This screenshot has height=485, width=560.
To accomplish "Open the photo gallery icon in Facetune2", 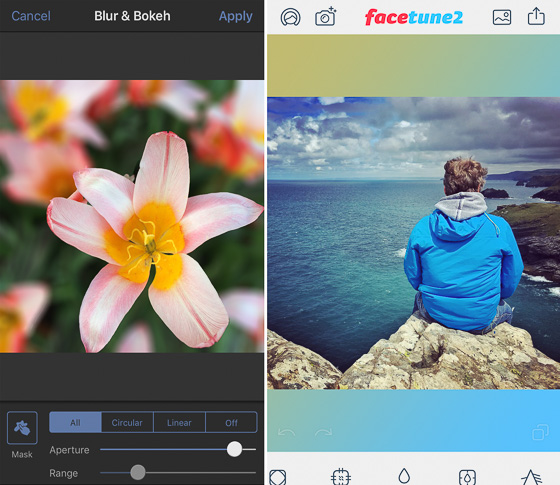I will pyautogui.click(x=502, y=17).
